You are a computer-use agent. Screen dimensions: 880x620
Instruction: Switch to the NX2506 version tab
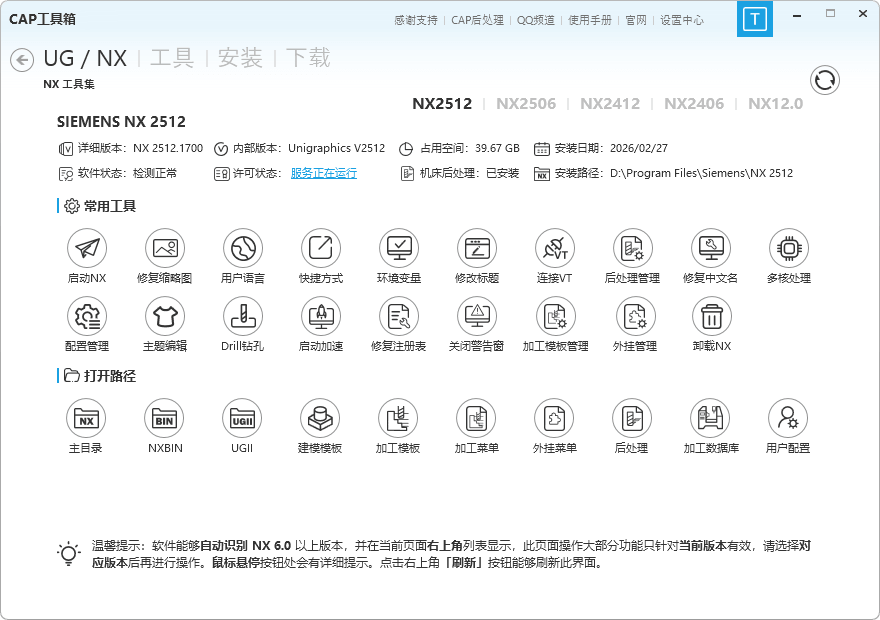[526, 104]
